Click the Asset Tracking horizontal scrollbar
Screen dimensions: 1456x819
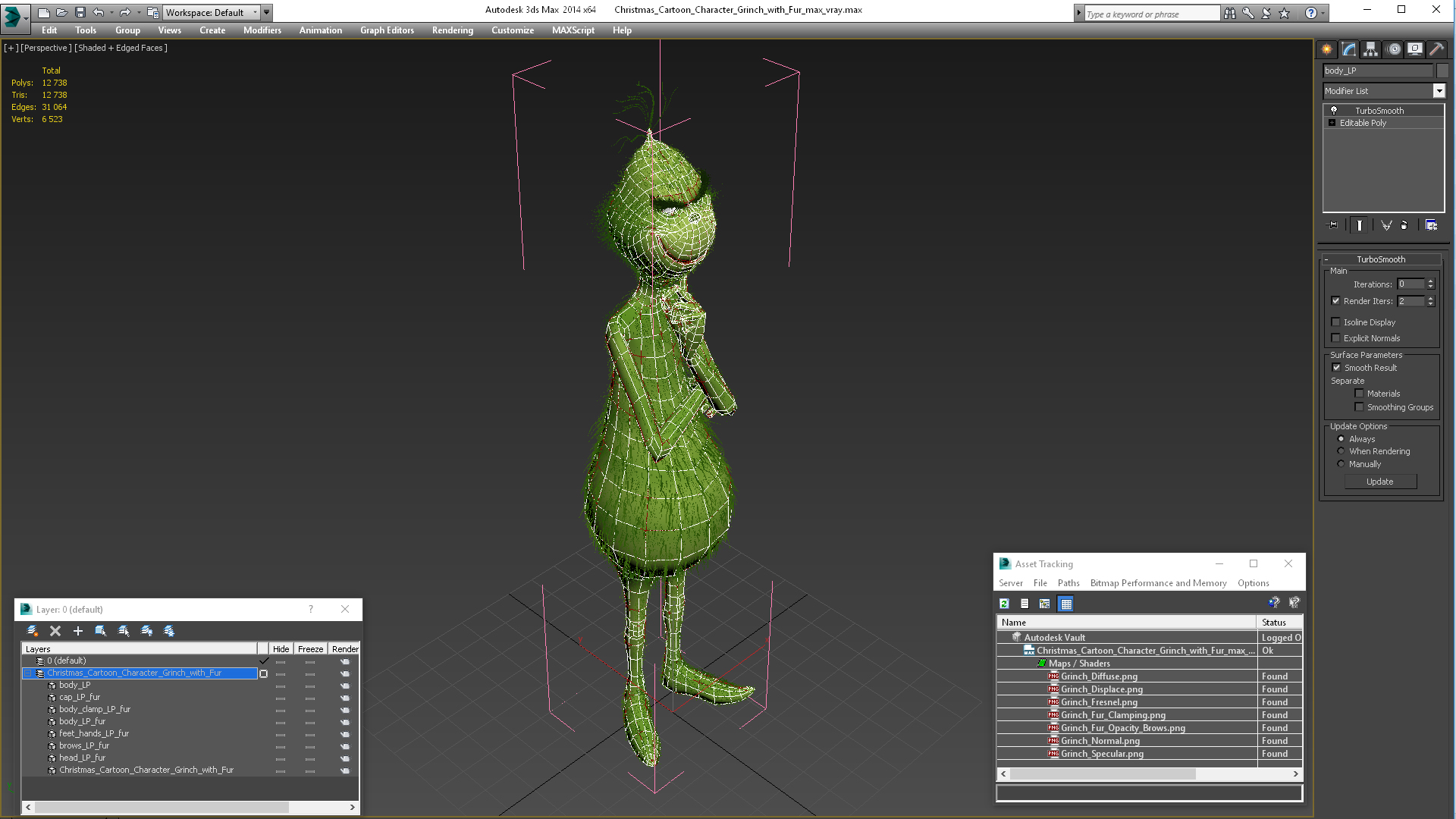(x=1150, y=774)
